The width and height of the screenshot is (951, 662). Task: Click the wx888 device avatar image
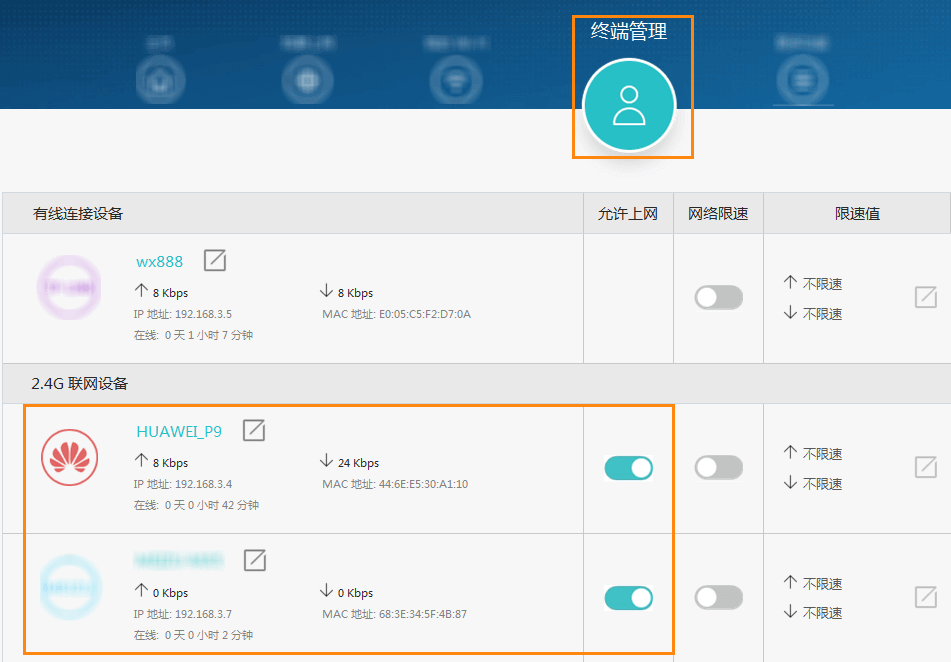(69, 288)
